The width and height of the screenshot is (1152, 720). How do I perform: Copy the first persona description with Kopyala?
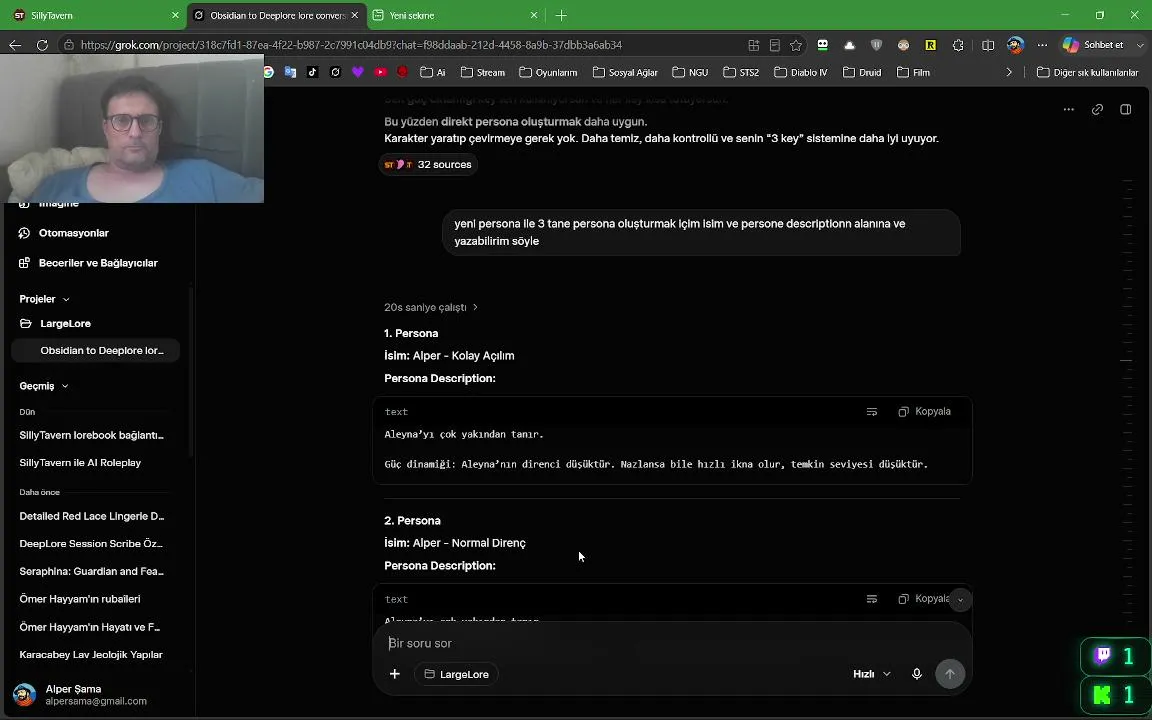924,411
